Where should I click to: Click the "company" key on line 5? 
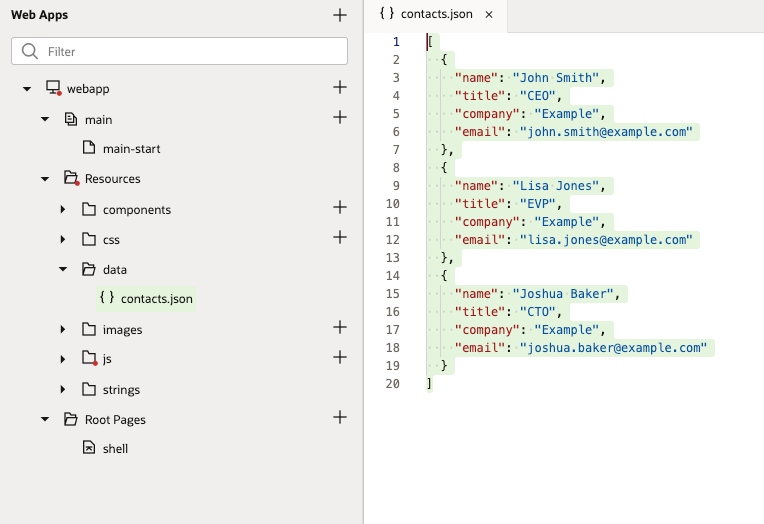487,114
